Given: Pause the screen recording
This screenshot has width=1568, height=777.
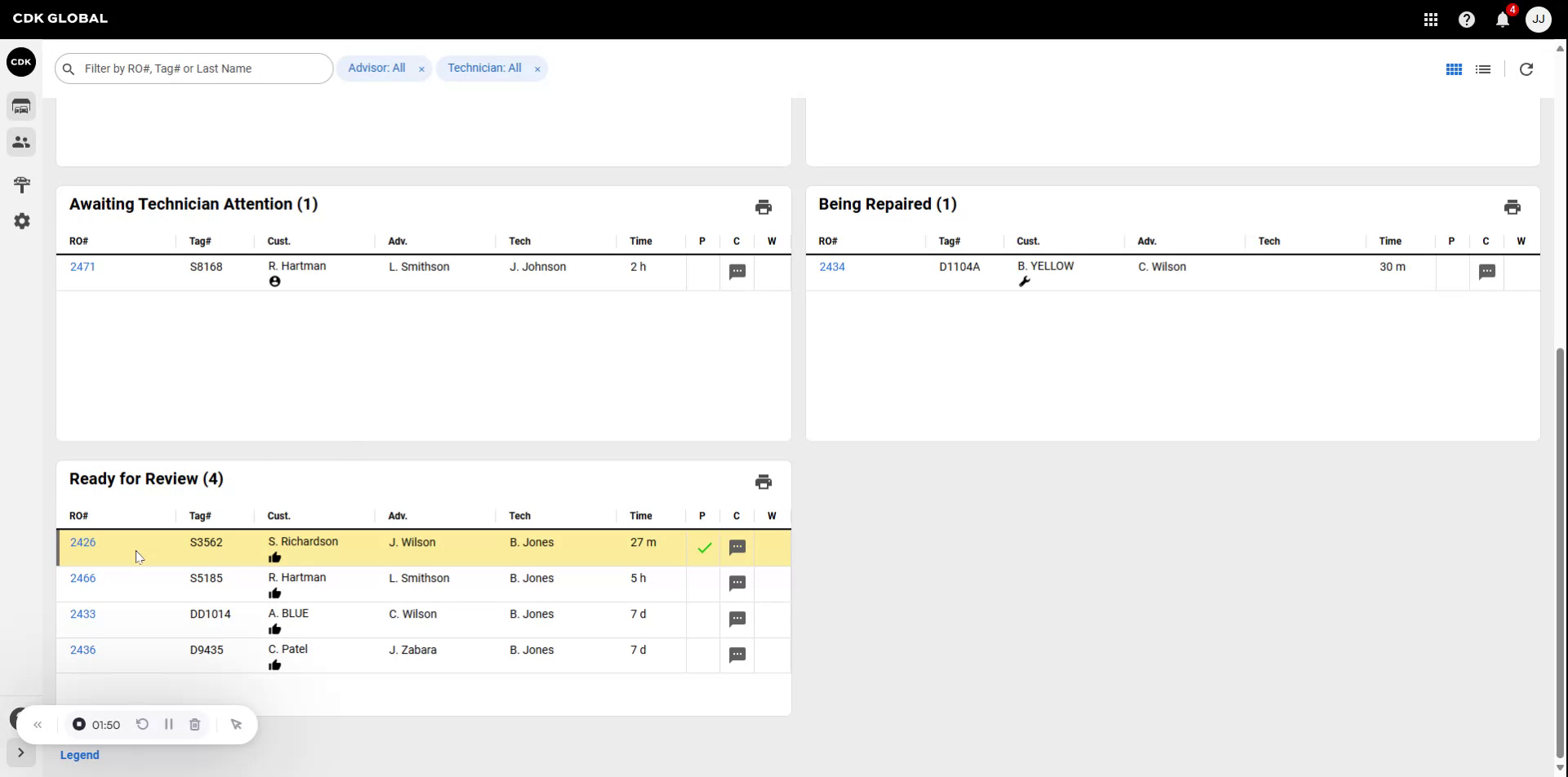Looking at the screenshot, I should click(169, 724).
